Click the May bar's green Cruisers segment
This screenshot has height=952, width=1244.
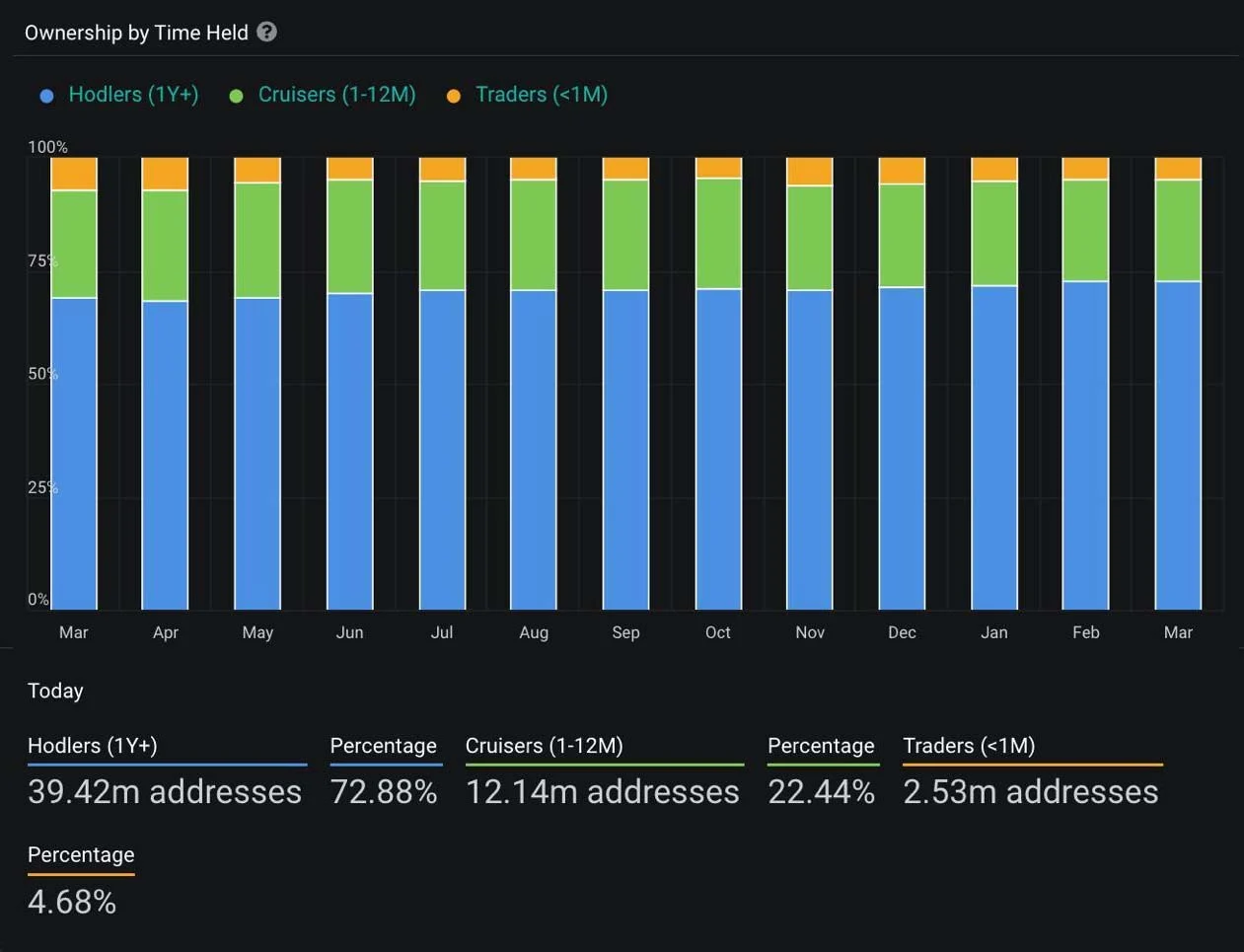click(257, 240)
